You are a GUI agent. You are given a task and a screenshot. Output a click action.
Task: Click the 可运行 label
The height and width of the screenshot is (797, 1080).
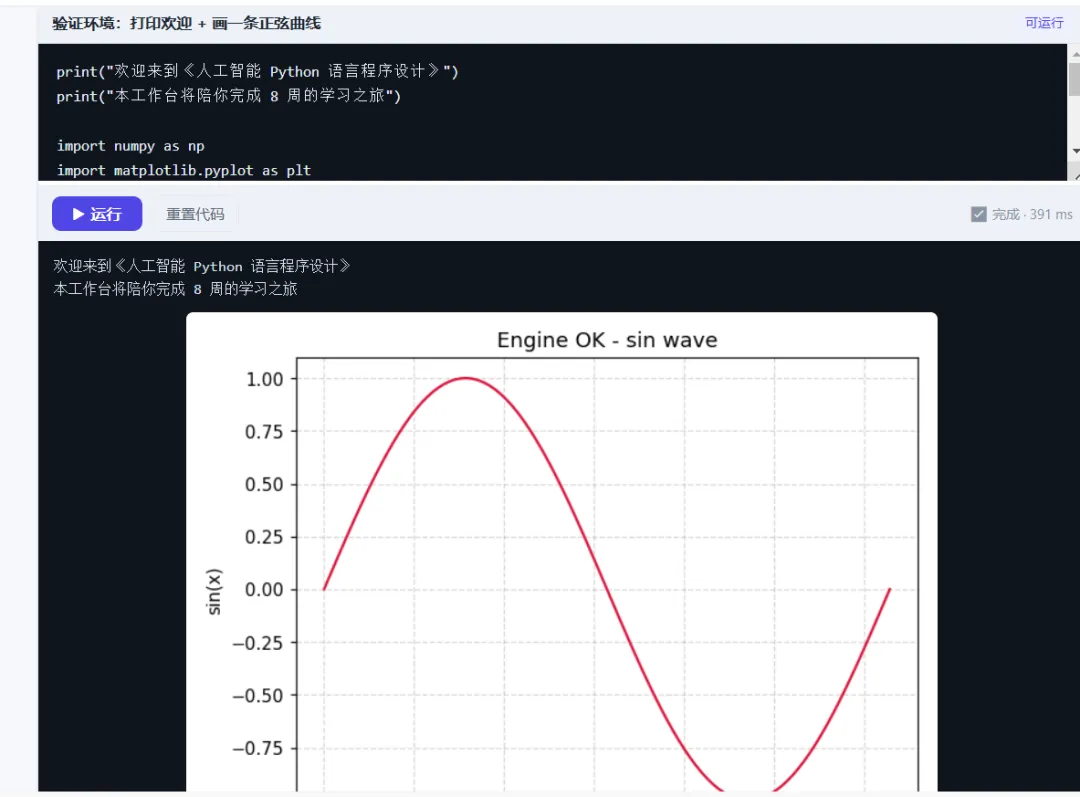(x=1044, y=23)
